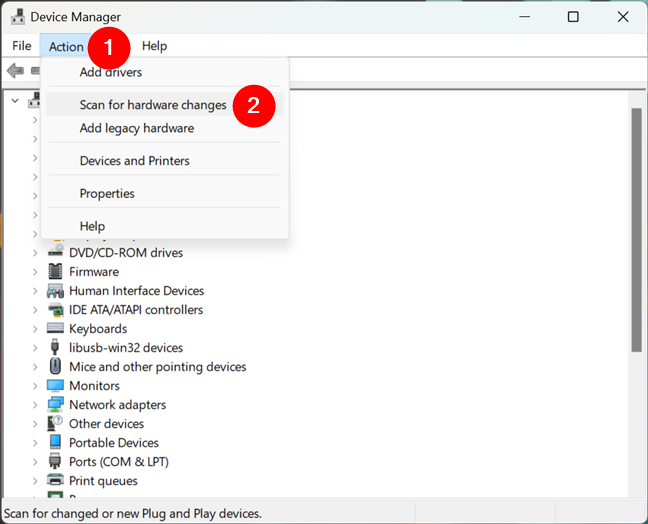The width and height of the screenshot is (648, 524).
Task: Expand the Firmware category
Action: tap(35, 272)
